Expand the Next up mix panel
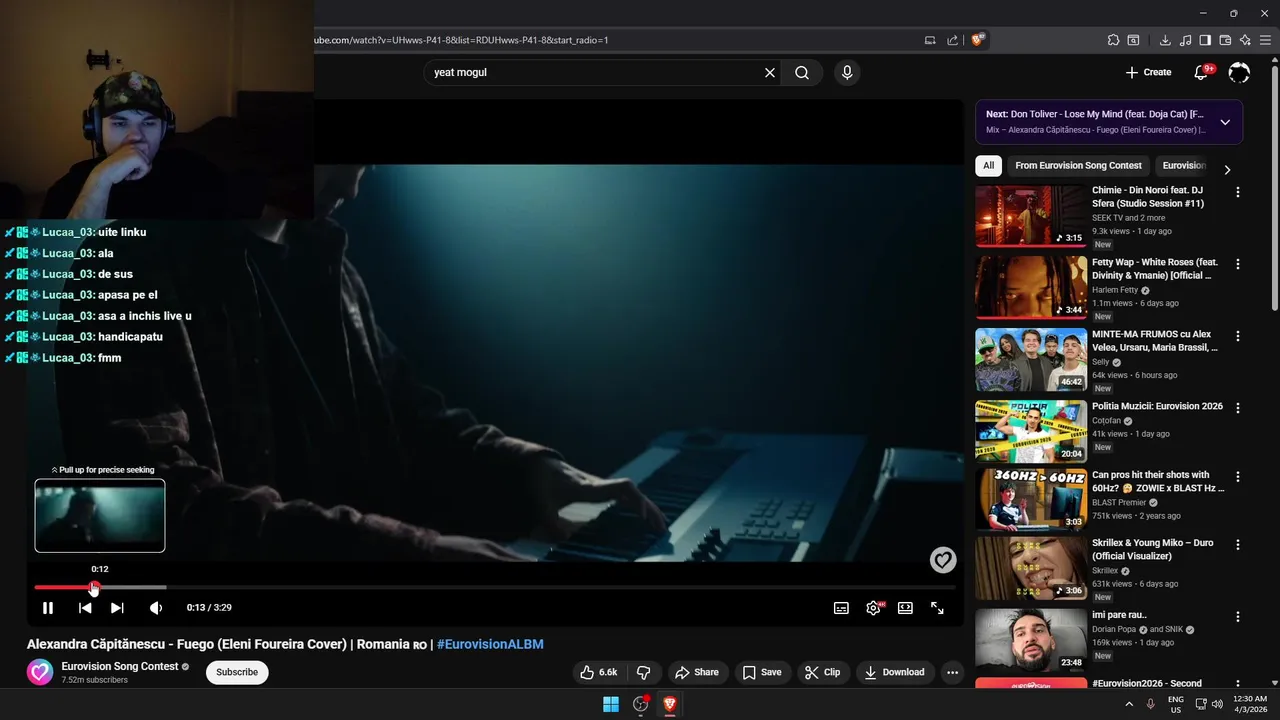The height and width of the screenshot is (720, 1280). click(1225, 122)
